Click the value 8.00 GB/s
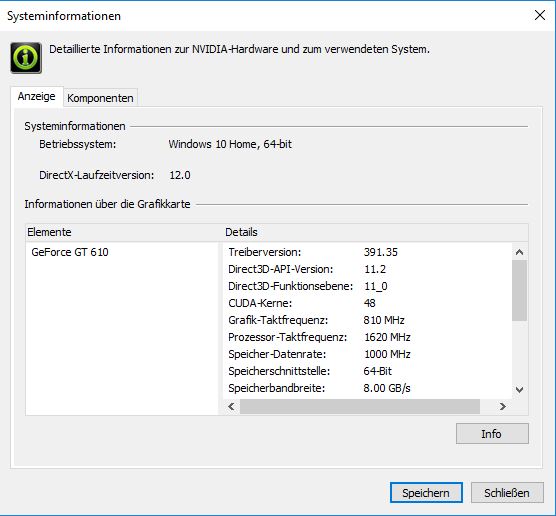This screenshot has width=556, height=516. tap(387, 388)
